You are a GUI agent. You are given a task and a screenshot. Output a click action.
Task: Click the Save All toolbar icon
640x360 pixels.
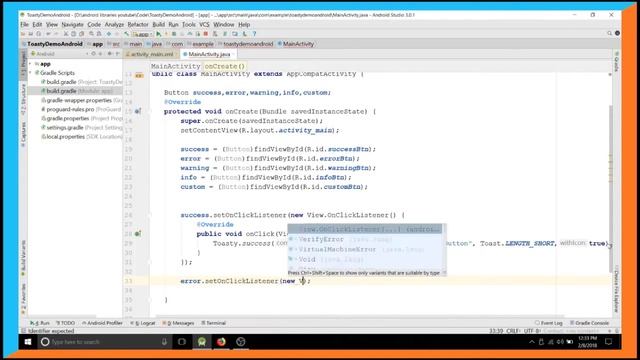pos(31,34)
